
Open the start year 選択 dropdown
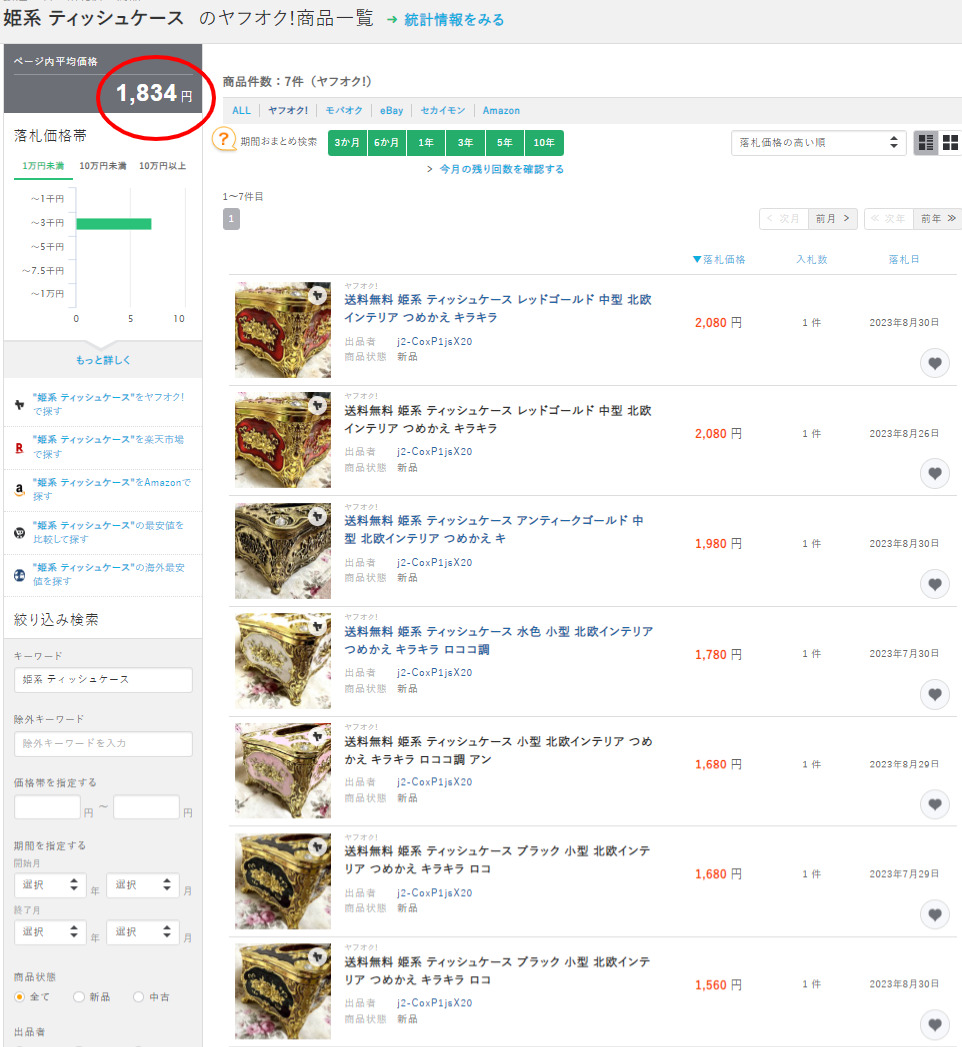coord(48,885)
